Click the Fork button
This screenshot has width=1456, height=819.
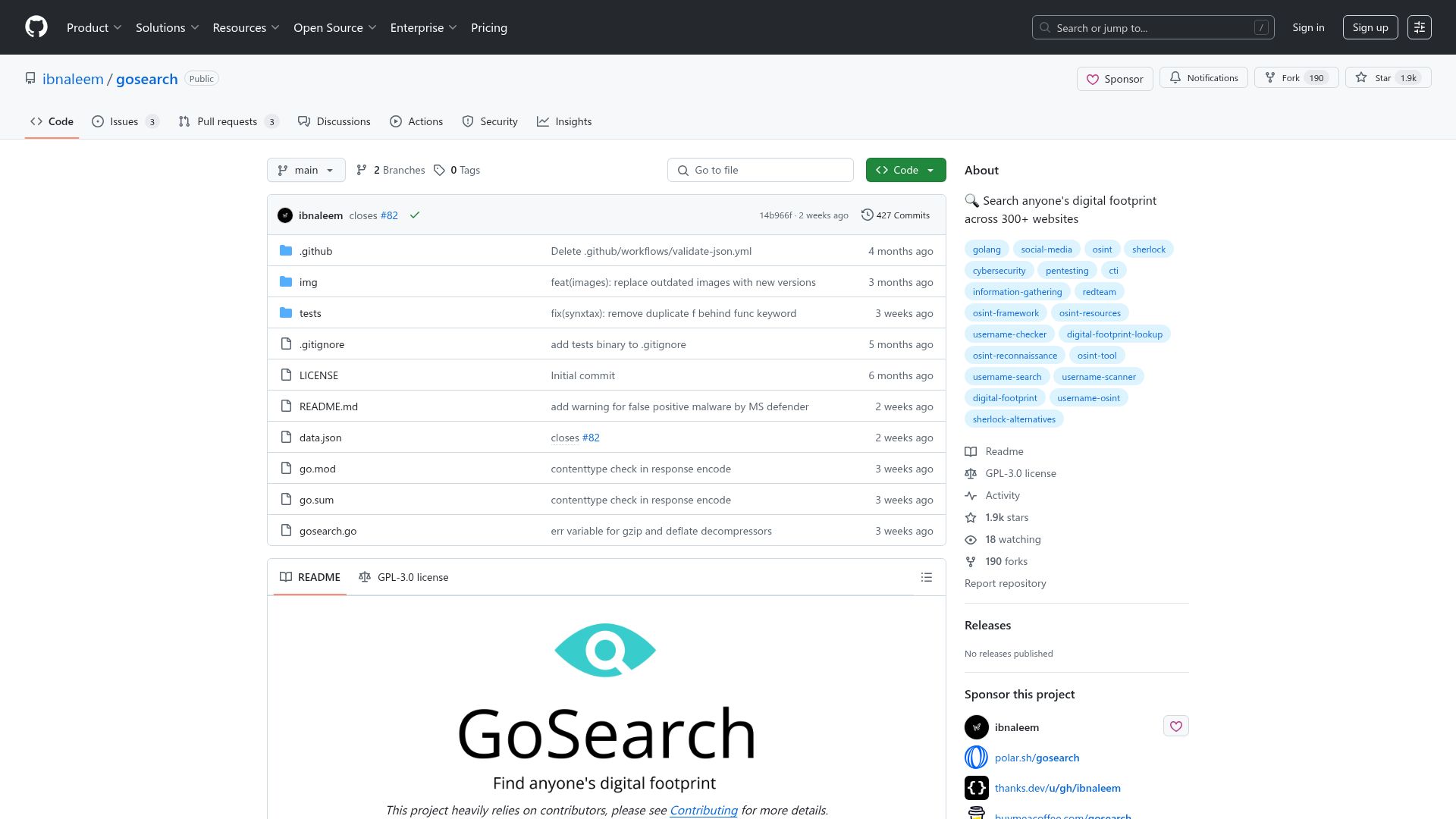1296,78
